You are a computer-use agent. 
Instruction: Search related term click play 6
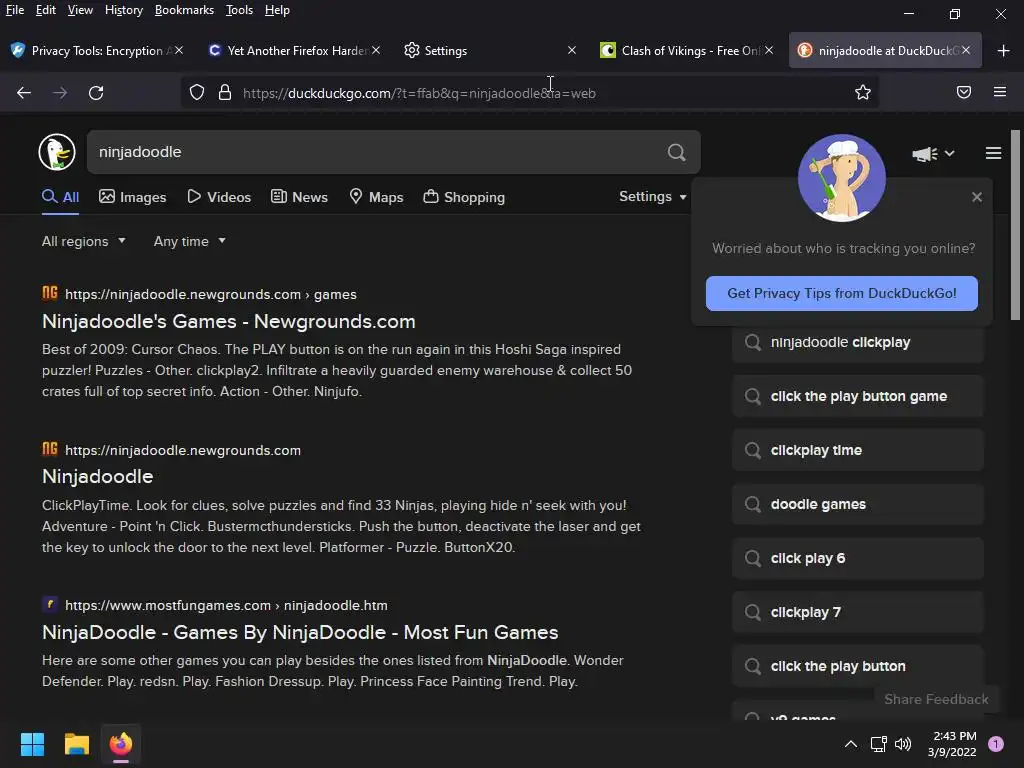click(x=857, y=558)
